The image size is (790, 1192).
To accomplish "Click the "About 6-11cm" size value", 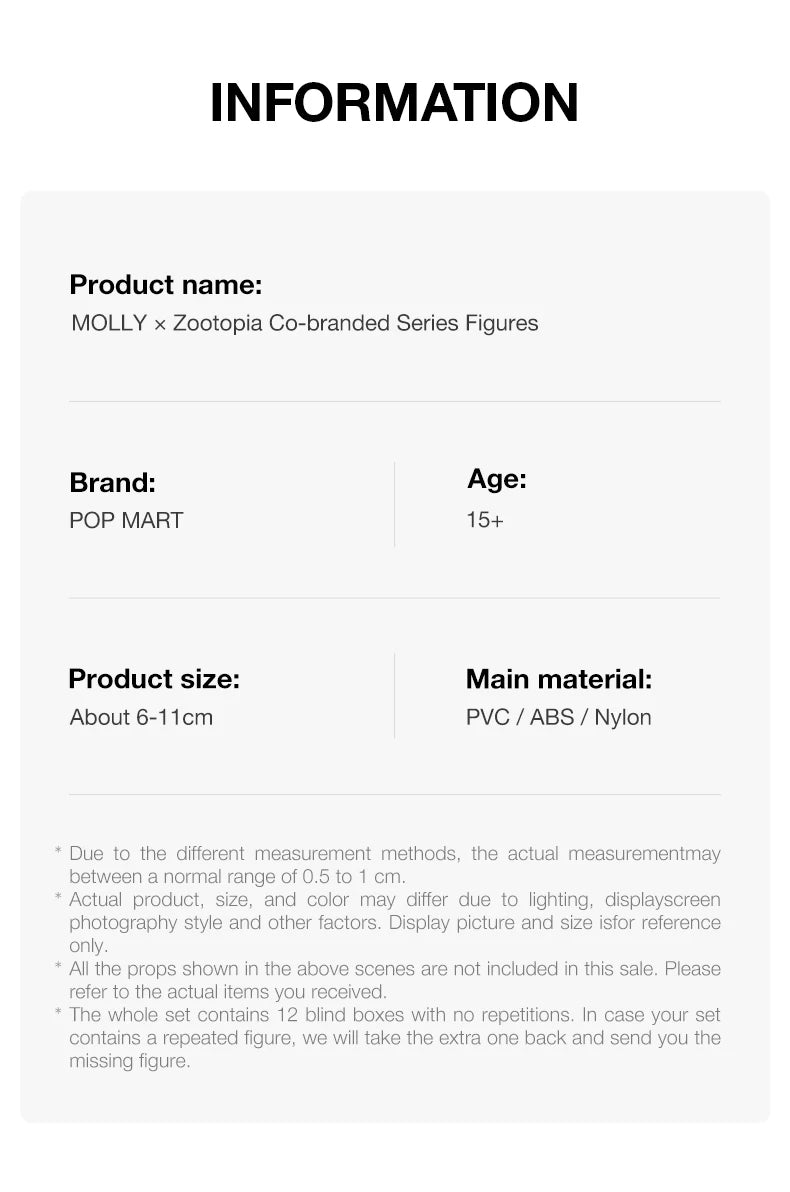I will (141, 717).
